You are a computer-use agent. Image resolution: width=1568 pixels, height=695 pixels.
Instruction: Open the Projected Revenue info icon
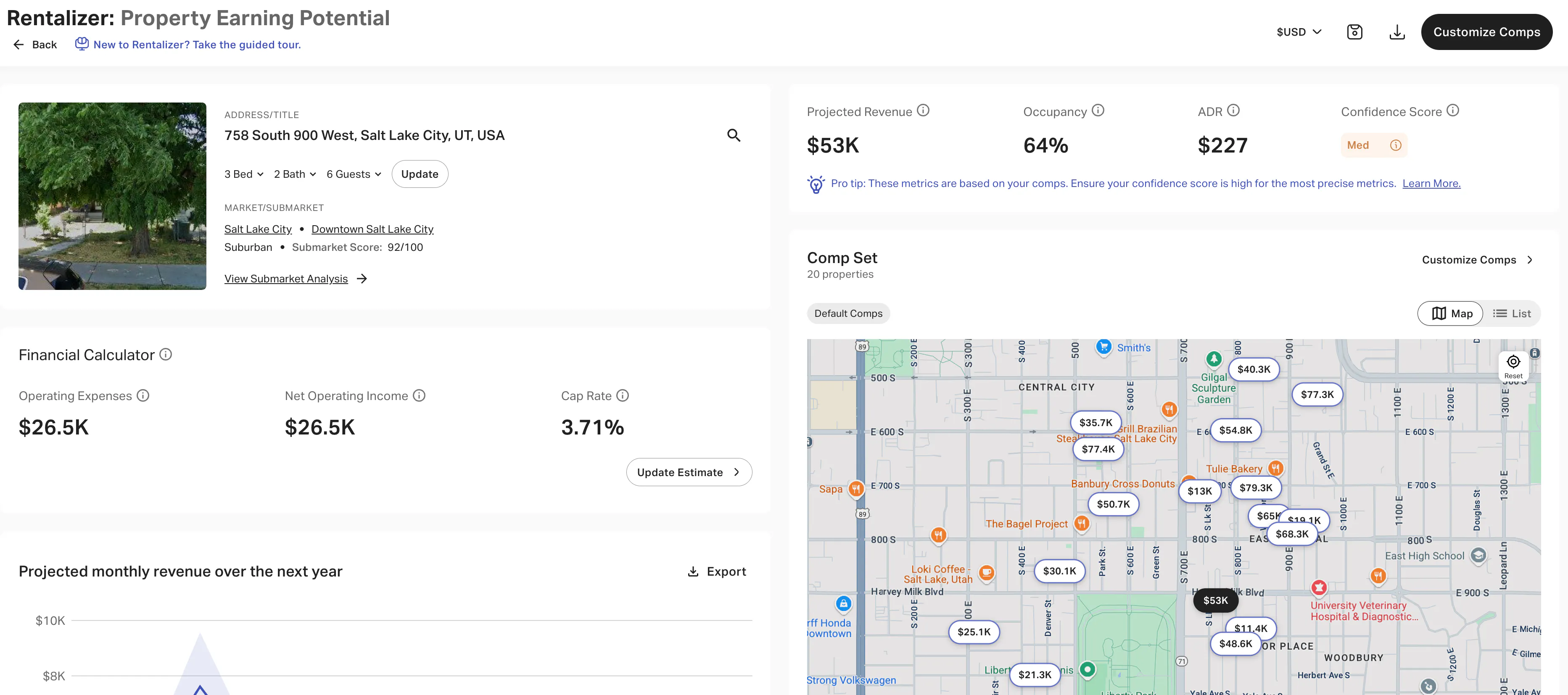click(923, 111)
